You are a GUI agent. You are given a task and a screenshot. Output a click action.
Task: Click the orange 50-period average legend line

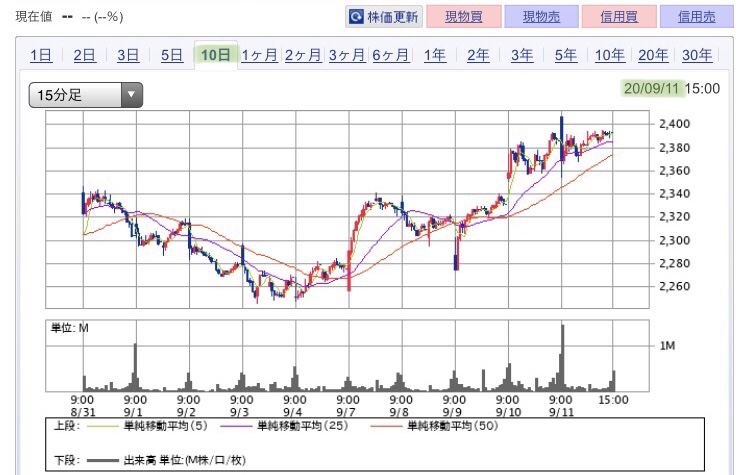(387, 426)
